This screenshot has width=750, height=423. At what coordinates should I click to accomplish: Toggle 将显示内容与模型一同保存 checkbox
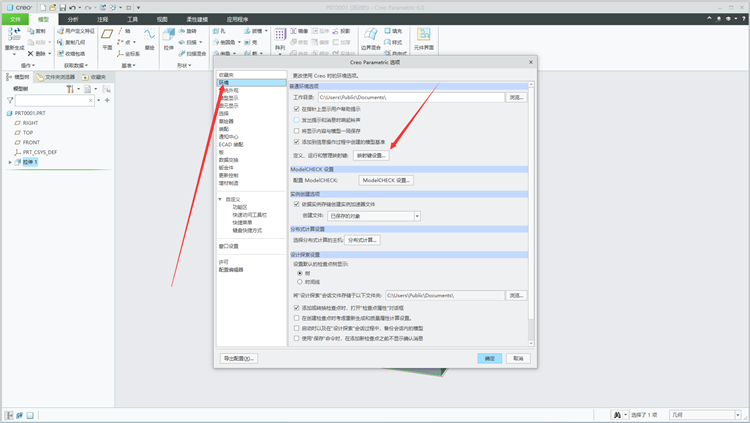[x=297, y=131]
